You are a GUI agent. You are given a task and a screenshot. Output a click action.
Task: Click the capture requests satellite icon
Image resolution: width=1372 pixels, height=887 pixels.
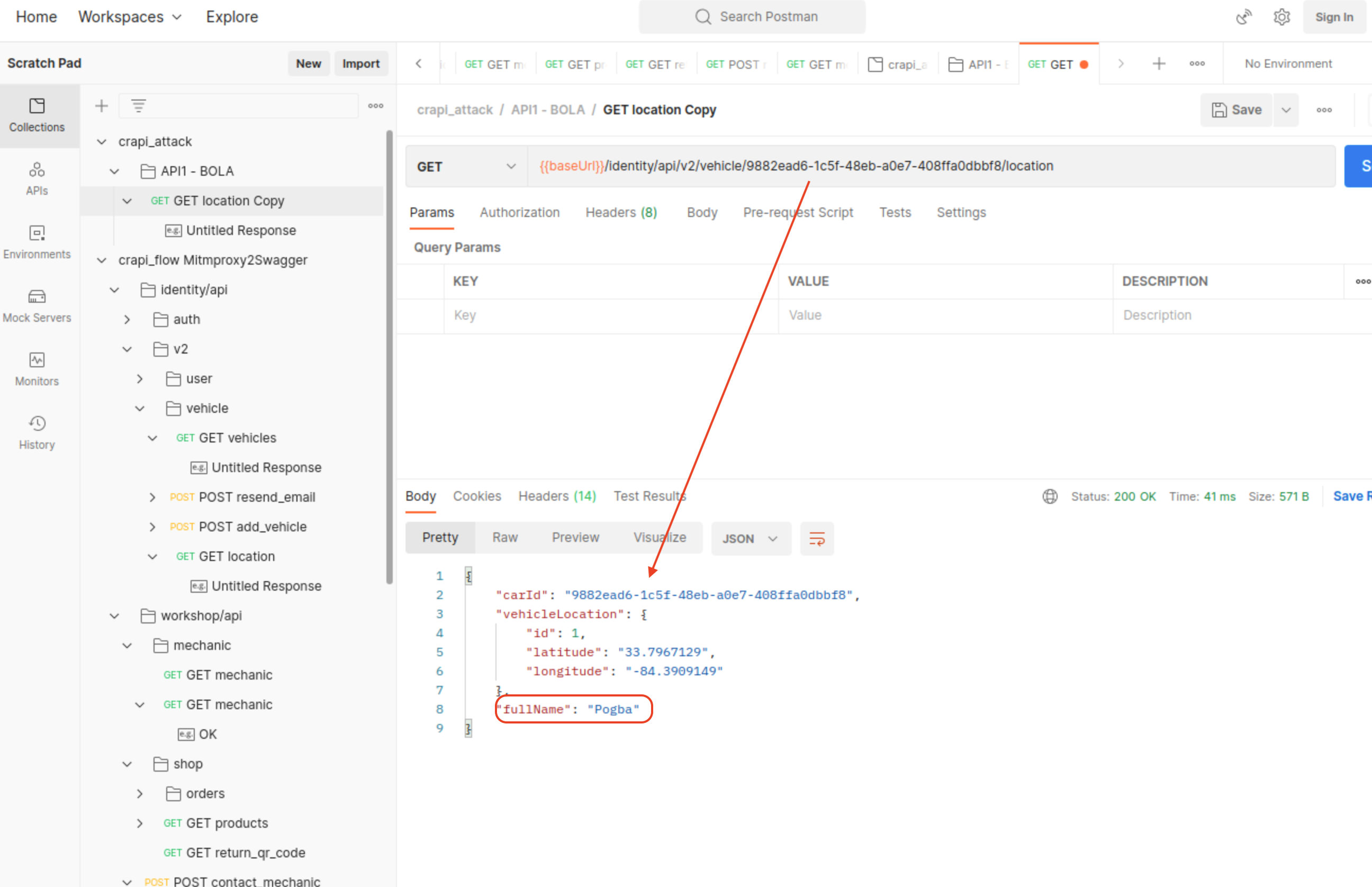[1243, 17]
